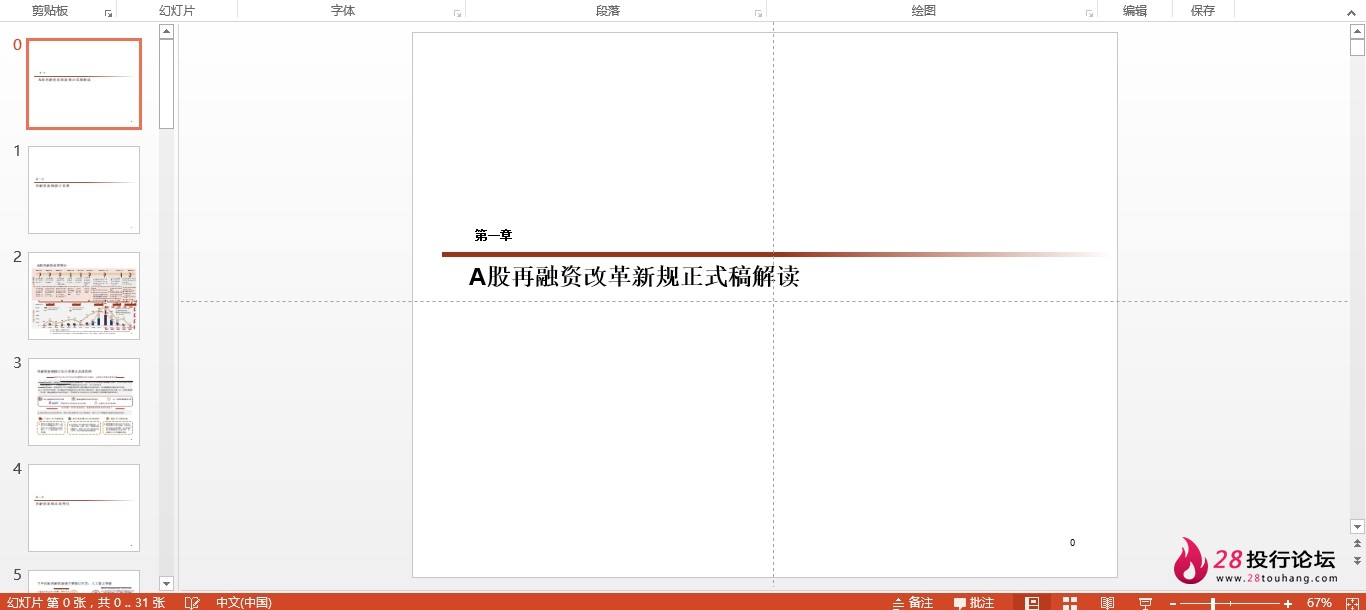
Task: Click the 第一章 text on slide
Action: click(x=493, y=236)
